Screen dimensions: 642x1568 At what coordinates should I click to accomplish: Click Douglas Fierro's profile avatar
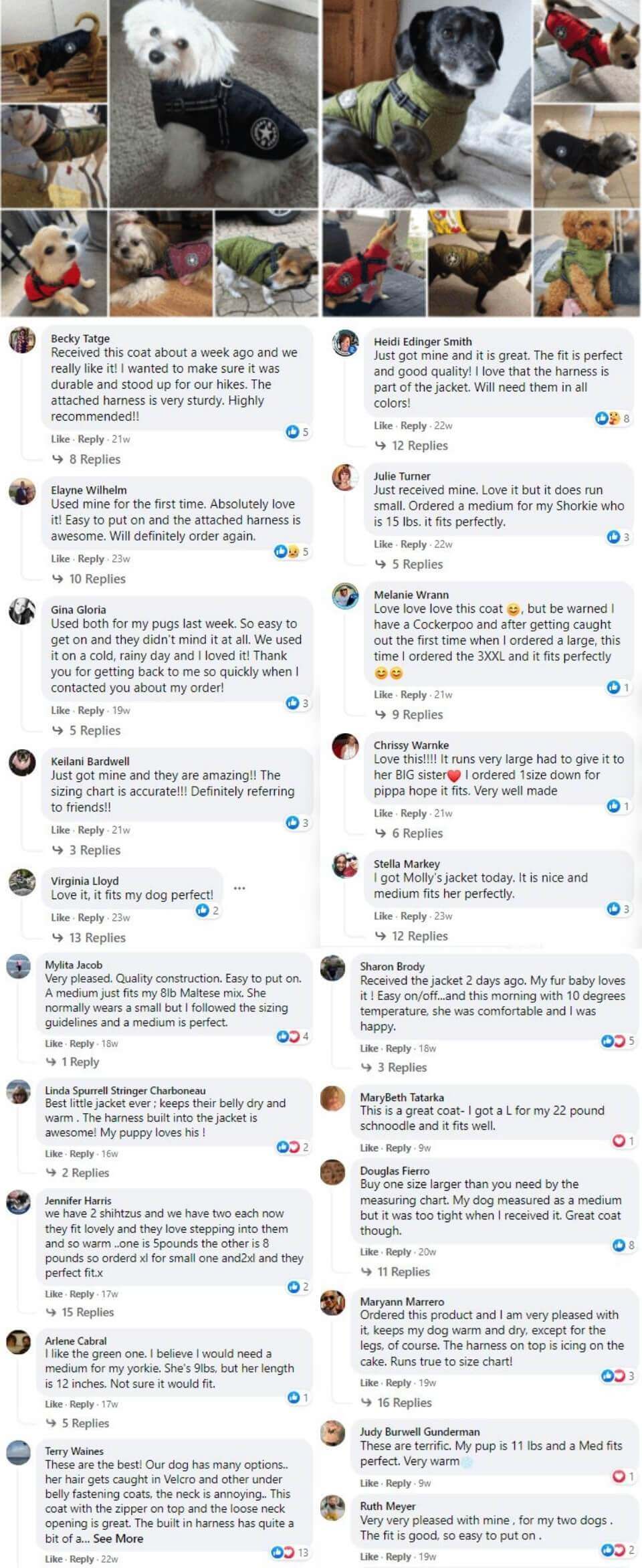click(x=332, y=1172)
